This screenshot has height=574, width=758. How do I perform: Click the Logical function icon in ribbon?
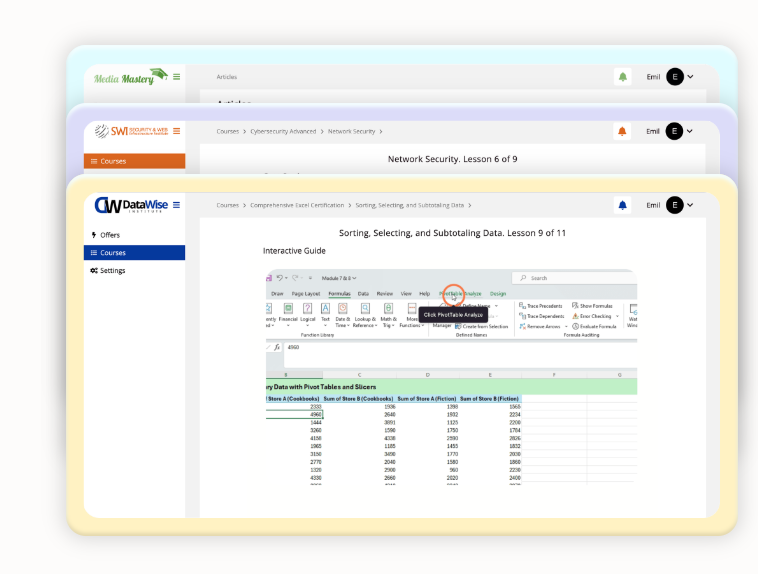(308, 313)
